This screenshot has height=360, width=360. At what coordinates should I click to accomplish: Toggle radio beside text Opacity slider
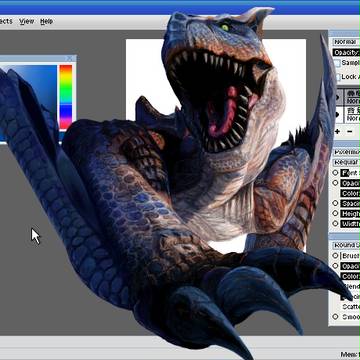click(x=335, y=183)
